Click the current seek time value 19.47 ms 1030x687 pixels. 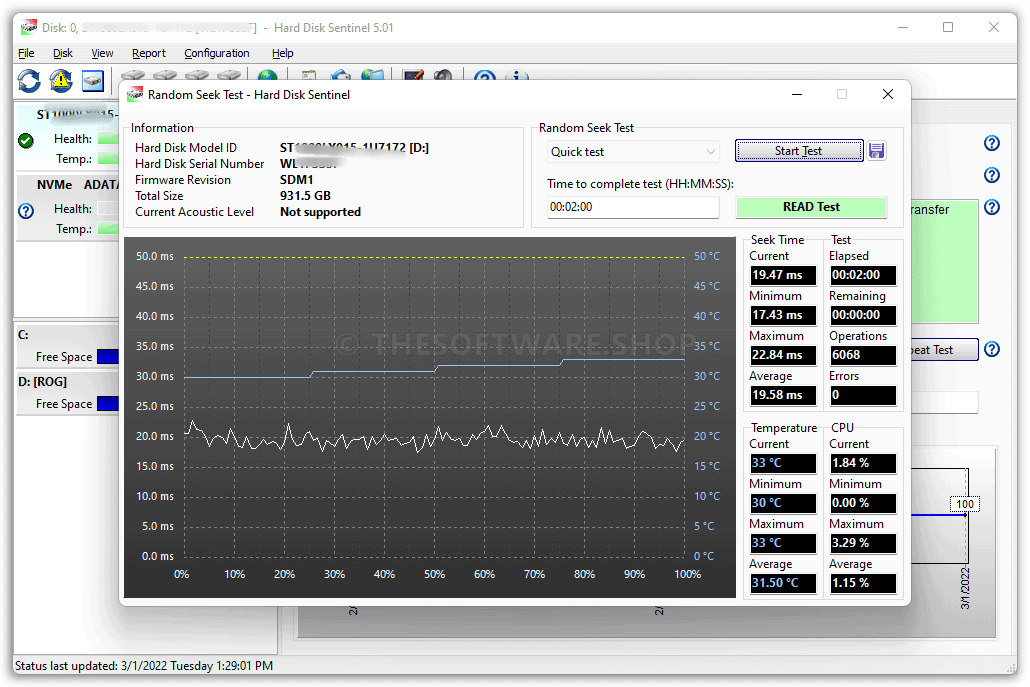coord(783,275)
